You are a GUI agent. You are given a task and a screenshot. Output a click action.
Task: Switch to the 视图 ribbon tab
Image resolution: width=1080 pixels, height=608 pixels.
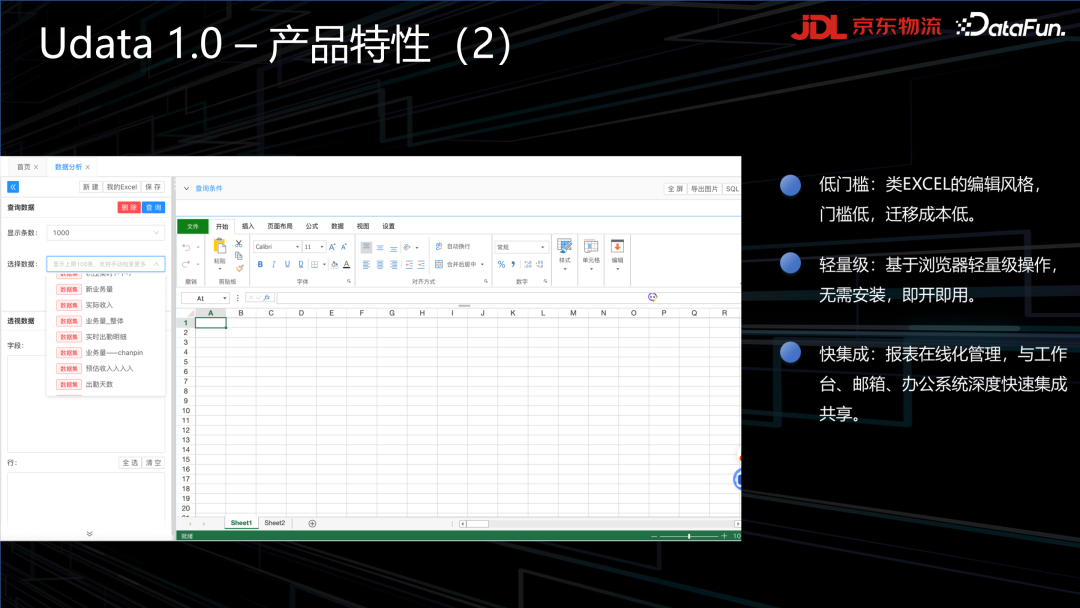click(363, 226)
